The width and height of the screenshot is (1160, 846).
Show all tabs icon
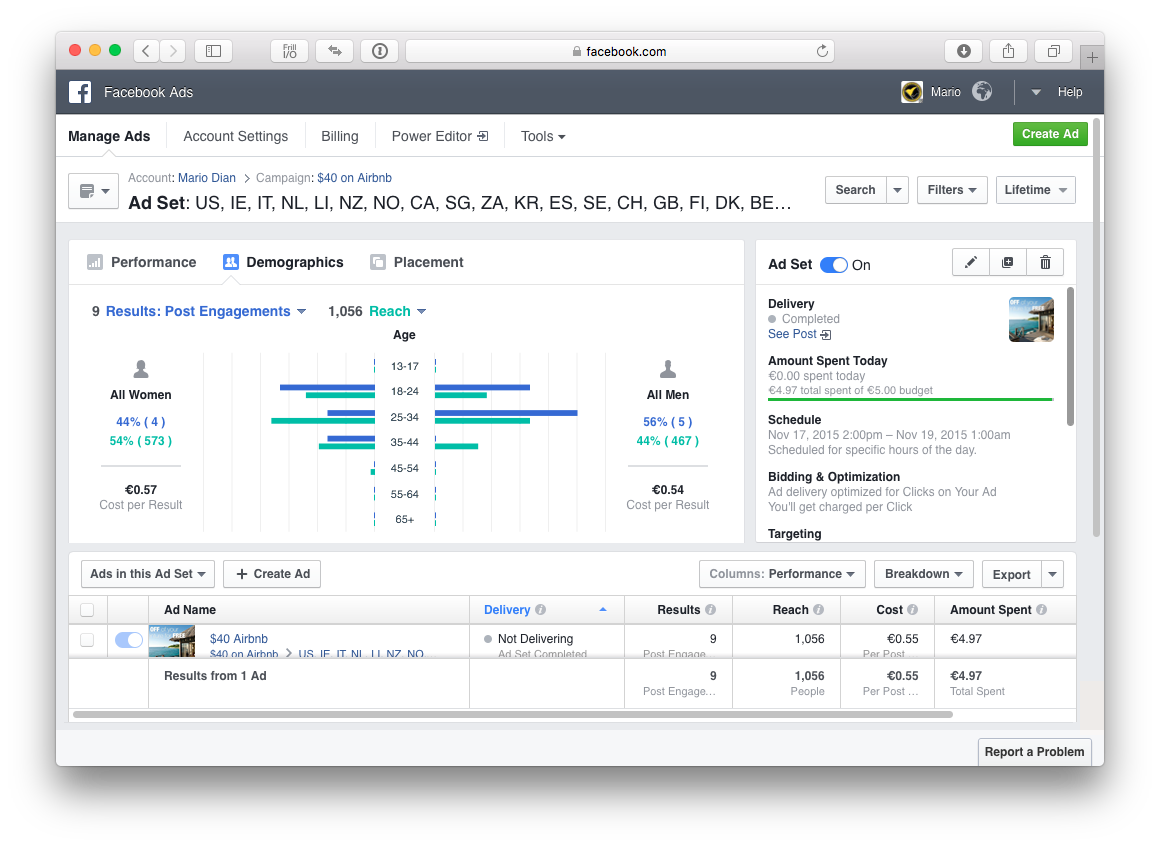point(1053,51)
